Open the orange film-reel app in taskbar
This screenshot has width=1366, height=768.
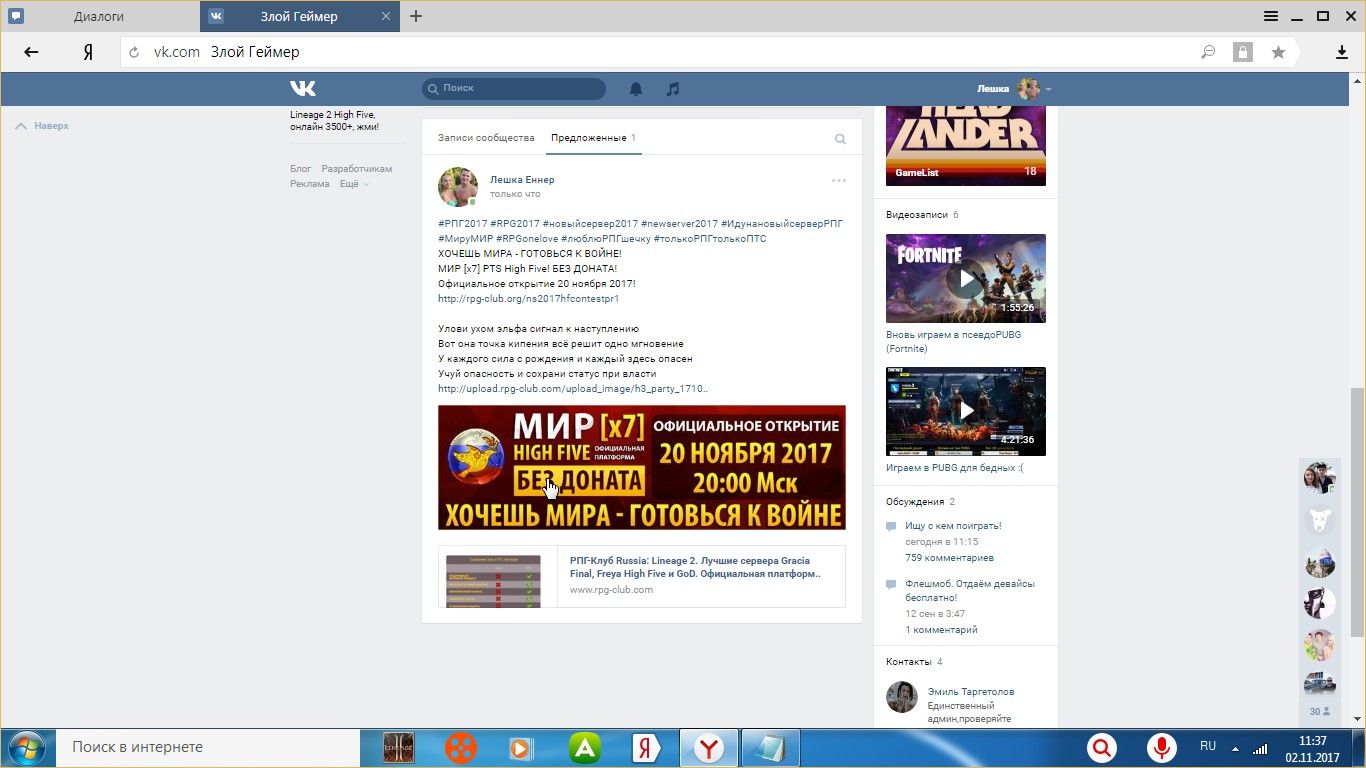tap(461, 748)
